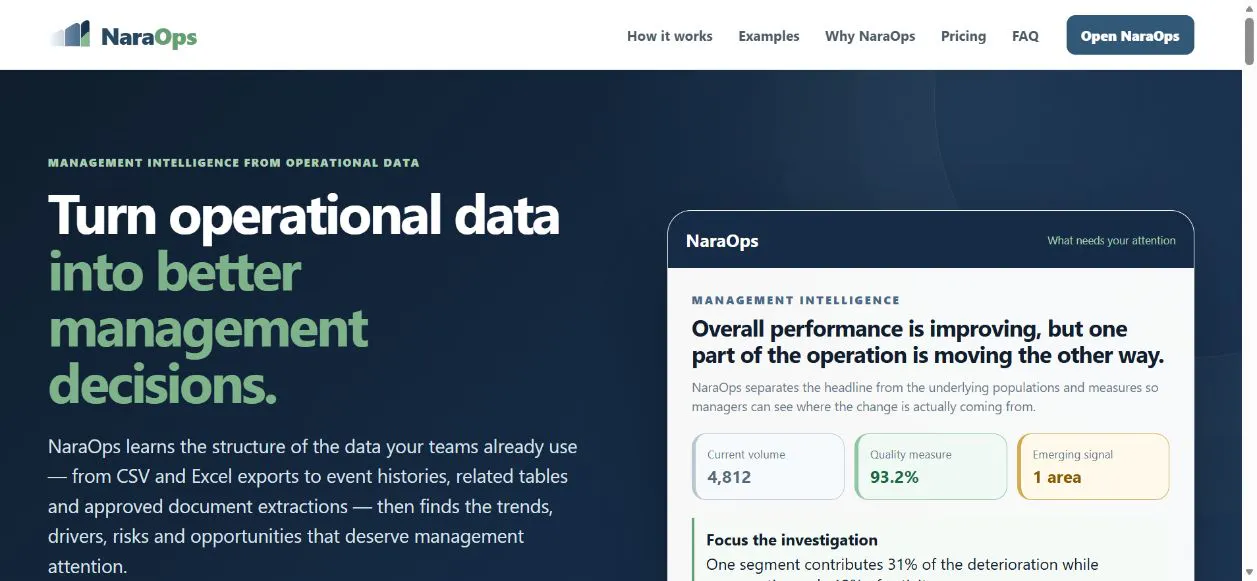1257x581 pixels.
Task: Open the How it works section
Action: pos(670,36)
